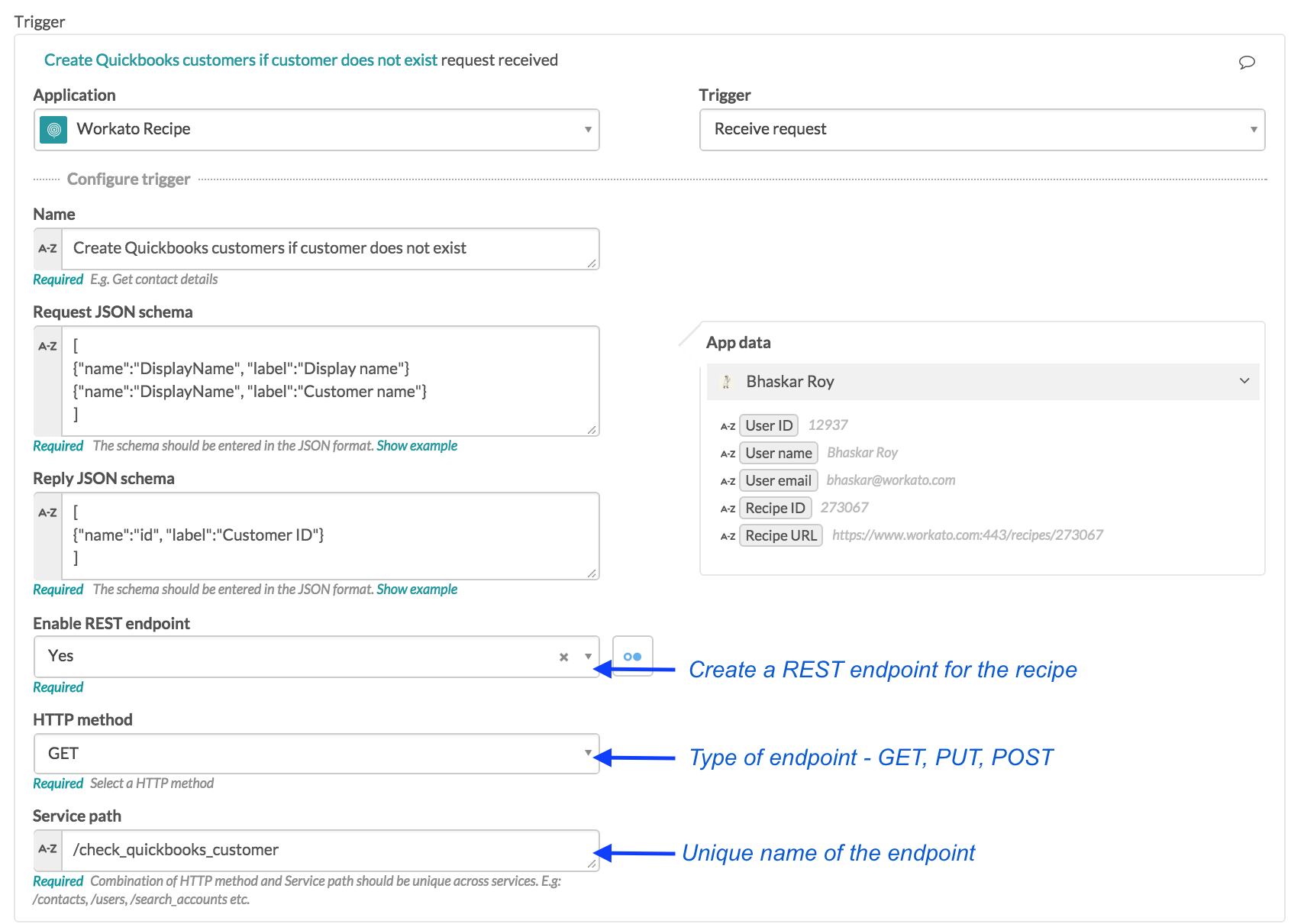Viewport: 1304px width, 924px height.
Task: Collapse the Bhaskar Roy app data section
Action: (1244, 380)
